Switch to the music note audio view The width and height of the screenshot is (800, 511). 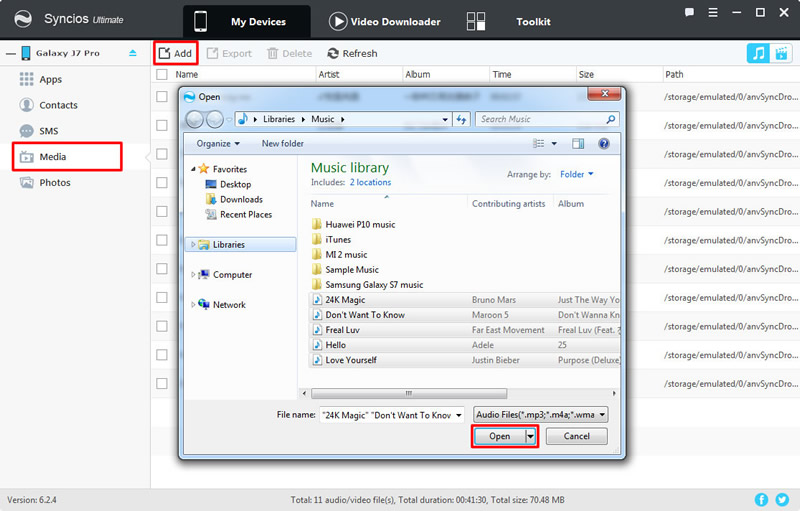tap(758, 53)
